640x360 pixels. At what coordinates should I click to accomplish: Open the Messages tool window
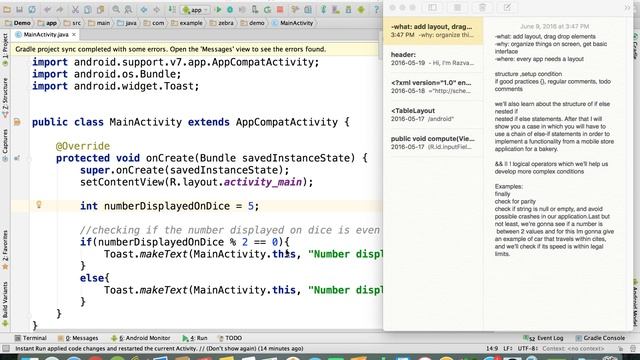78,338
